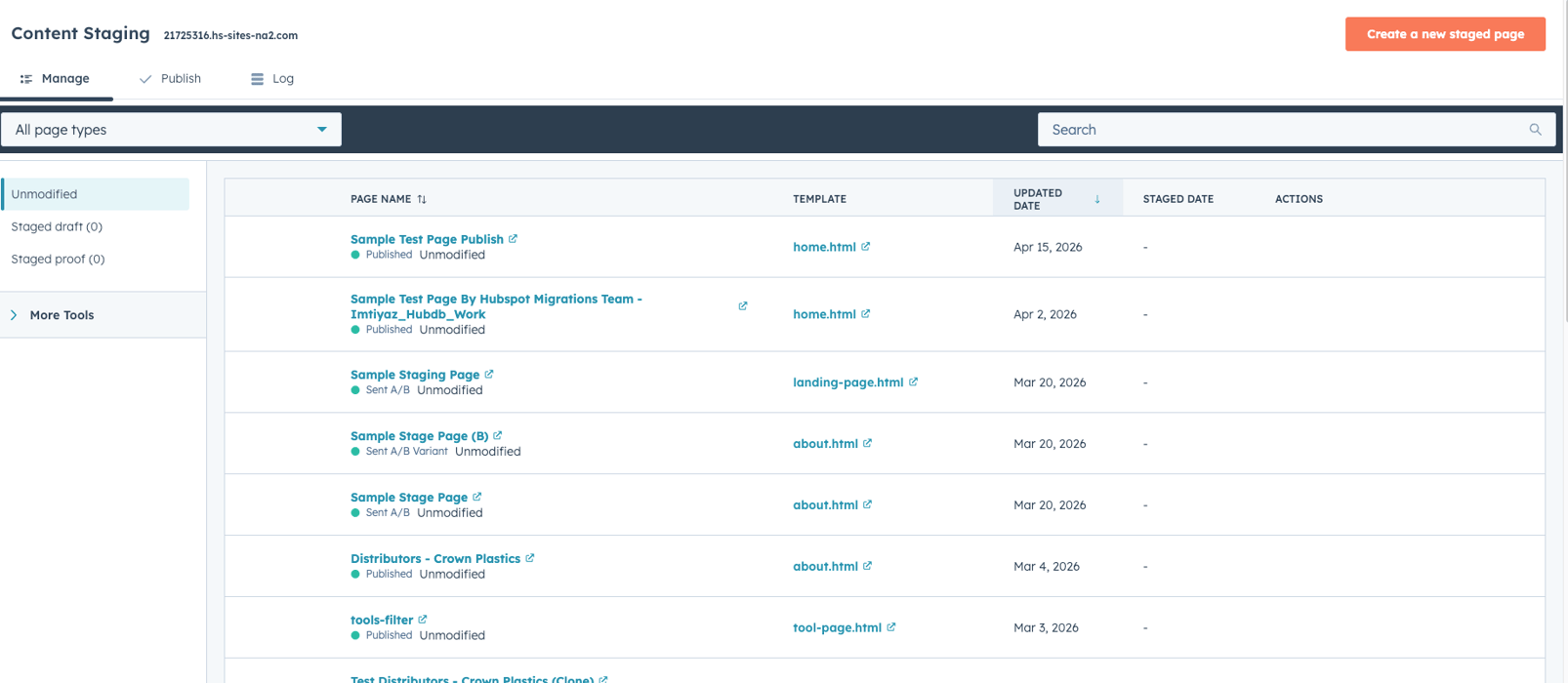This screenshot has width=1568, height=683.
Task: Expand the More Tools section
Action: [103, 315]
